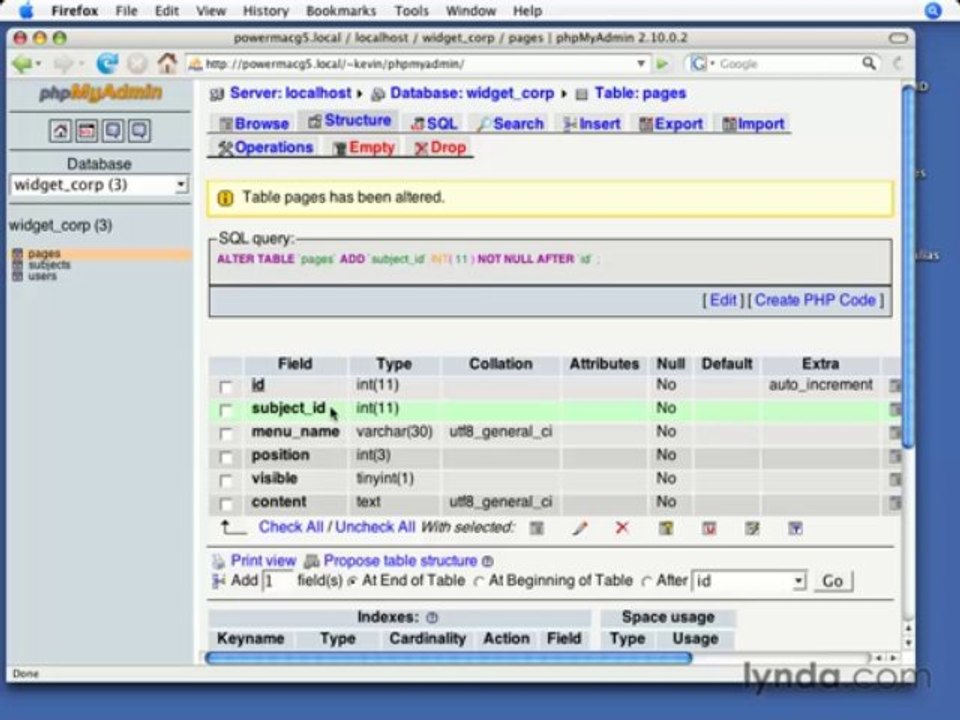The image size is (960, 720).
Task: Reload the page with Firefox refresh icon
Action: tap(107, 63)
